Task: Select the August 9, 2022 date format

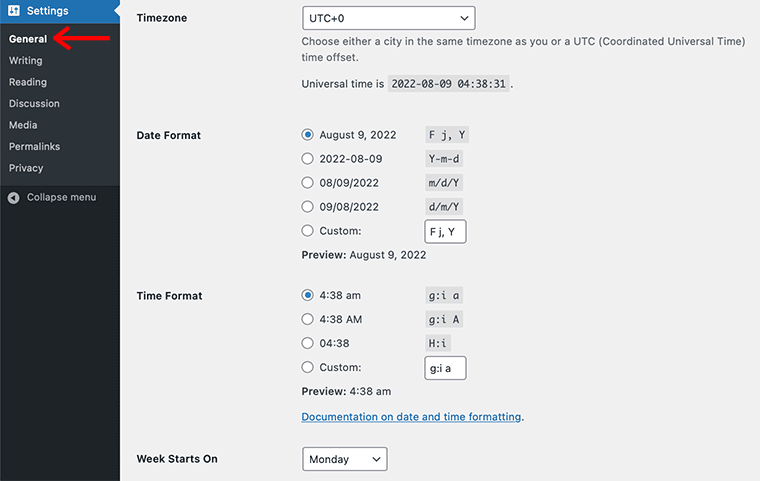Action: 307,134
